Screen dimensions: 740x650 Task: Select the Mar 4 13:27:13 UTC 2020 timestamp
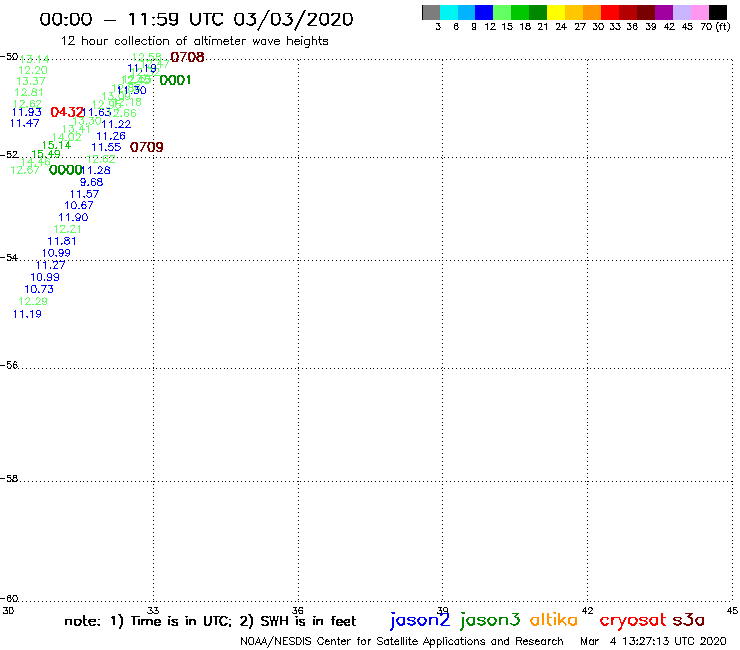click(x=653, y=641)
